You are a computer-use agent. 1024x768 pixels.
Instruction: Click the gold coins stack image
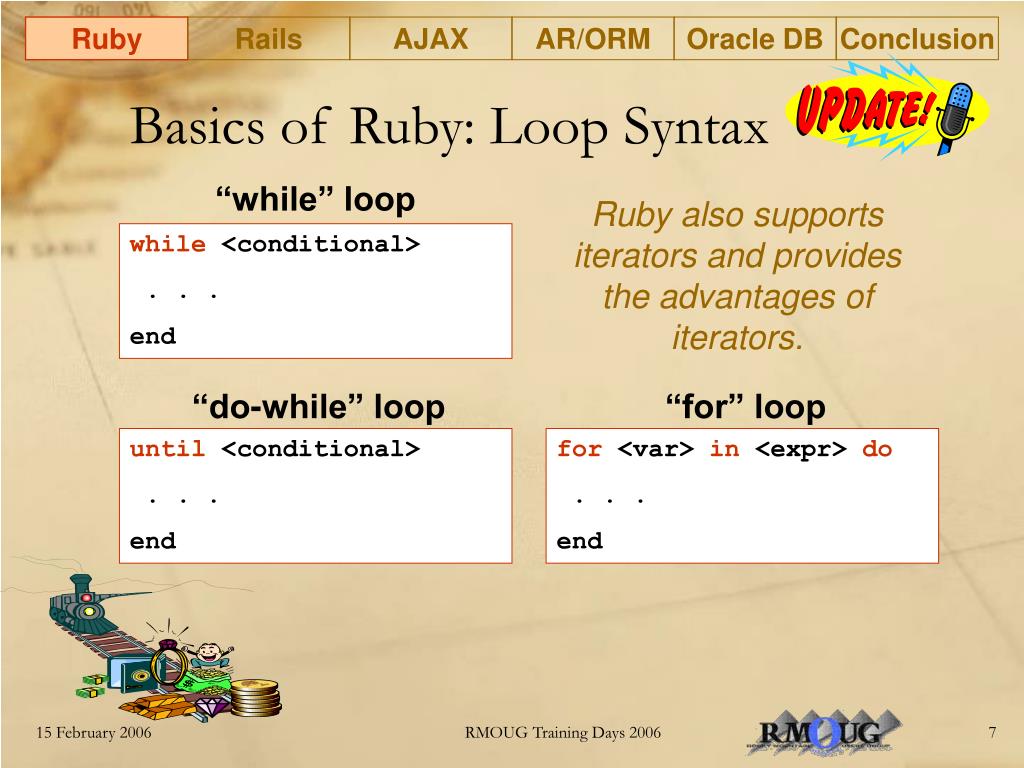254,696
